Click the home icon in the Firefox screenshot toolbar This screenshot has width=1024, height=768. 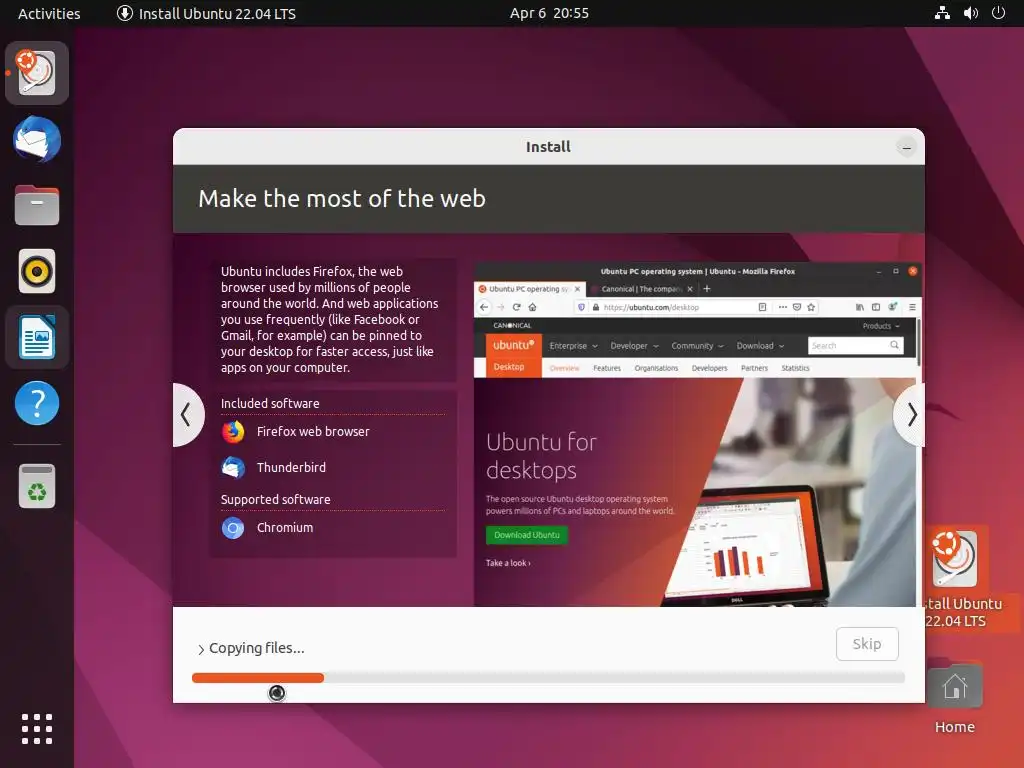click(533, 307)
